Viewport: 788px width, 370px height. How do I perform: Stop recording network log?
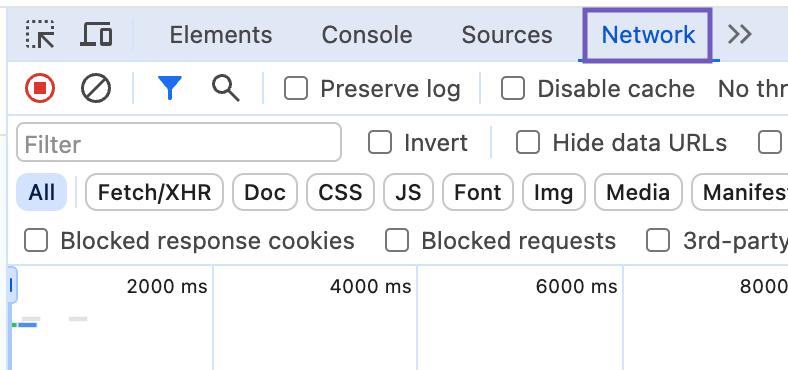point(40,88)
